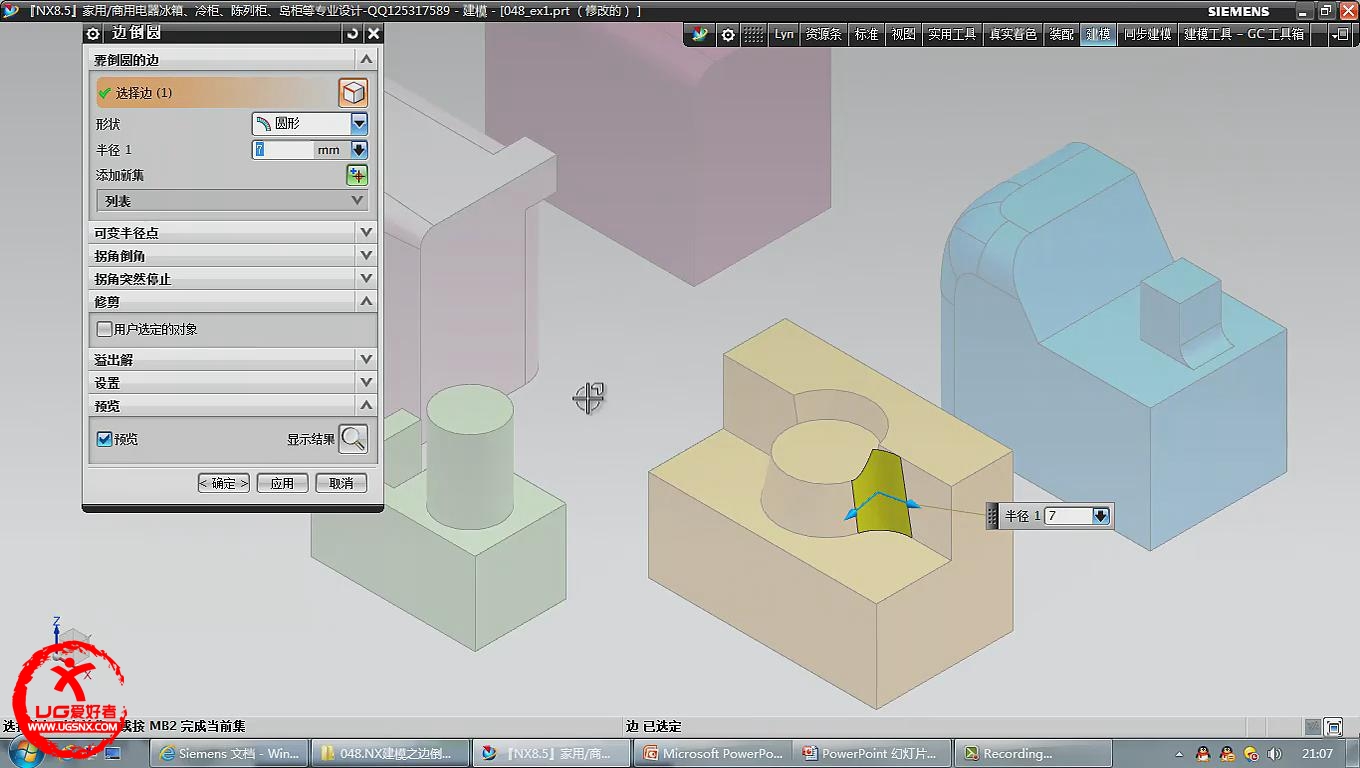The width and height of the screenshot is (1360, 768).
Task: Open the toolbar options menu at the far right
Action: 1340,34
